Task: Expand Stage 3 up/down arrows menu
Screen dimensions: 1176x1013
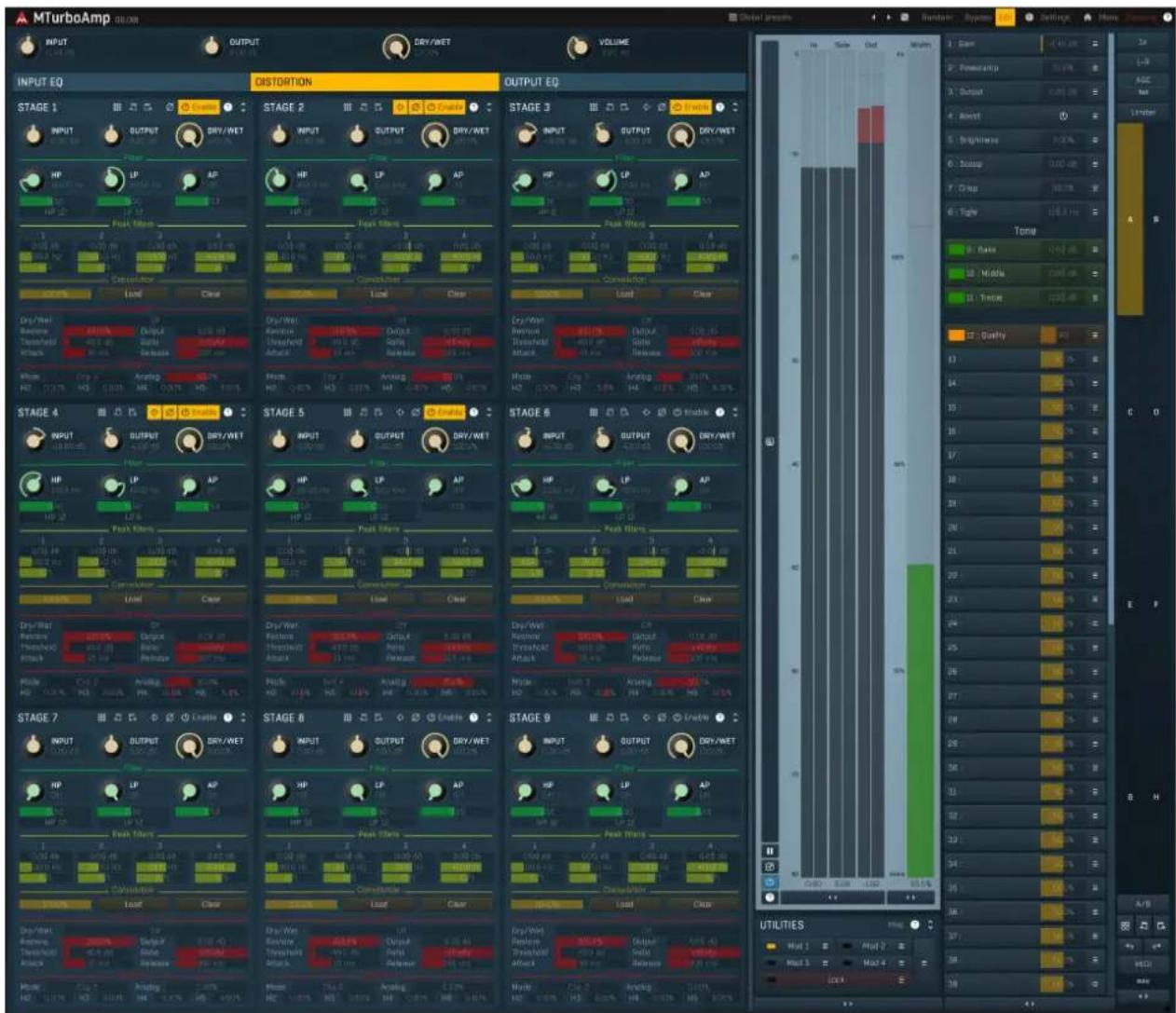Action: pos(735,107)
